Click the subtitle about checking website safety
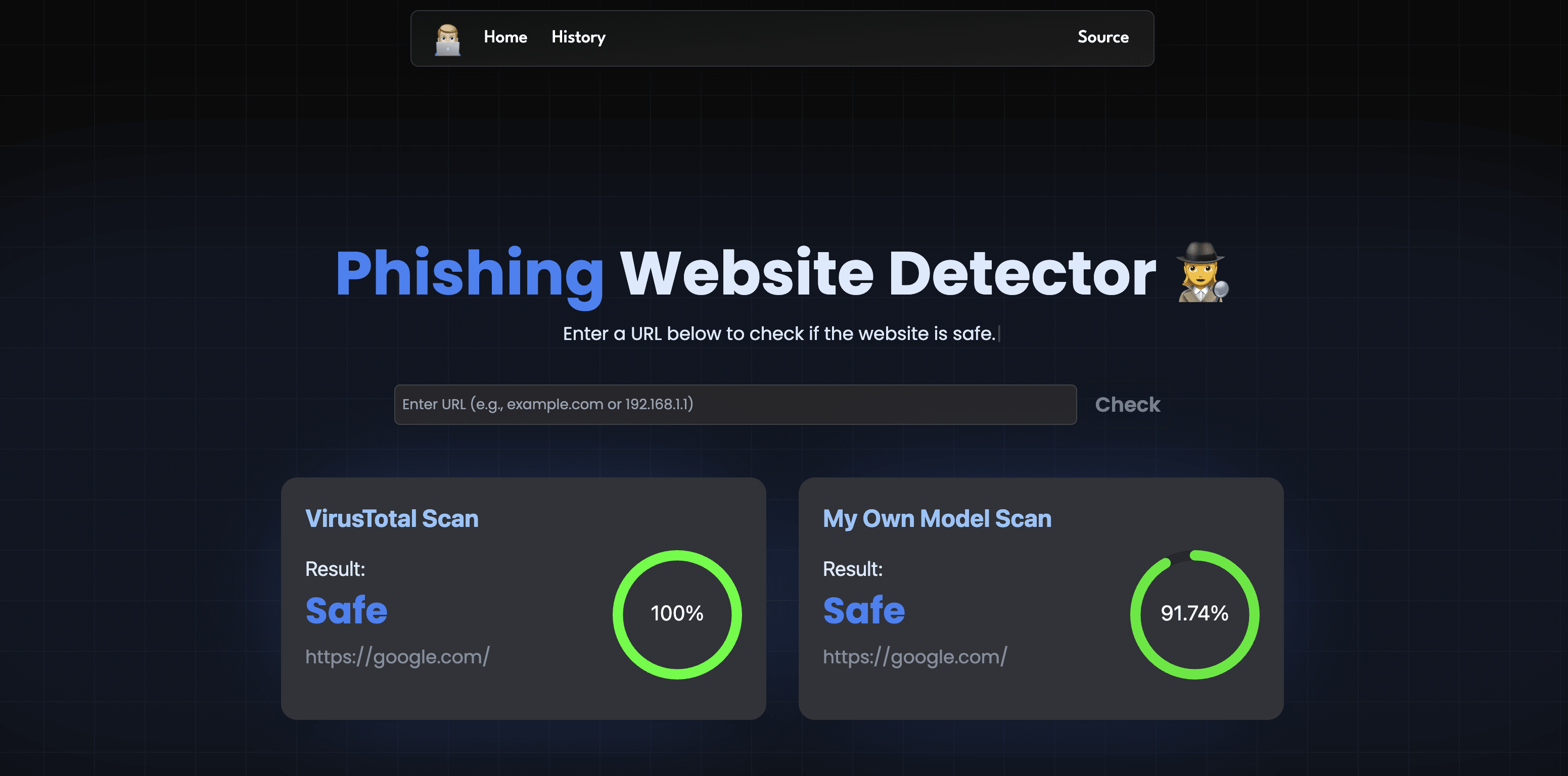The width and height of the screenshot is (1568, 776). click(x=778, y=334)
